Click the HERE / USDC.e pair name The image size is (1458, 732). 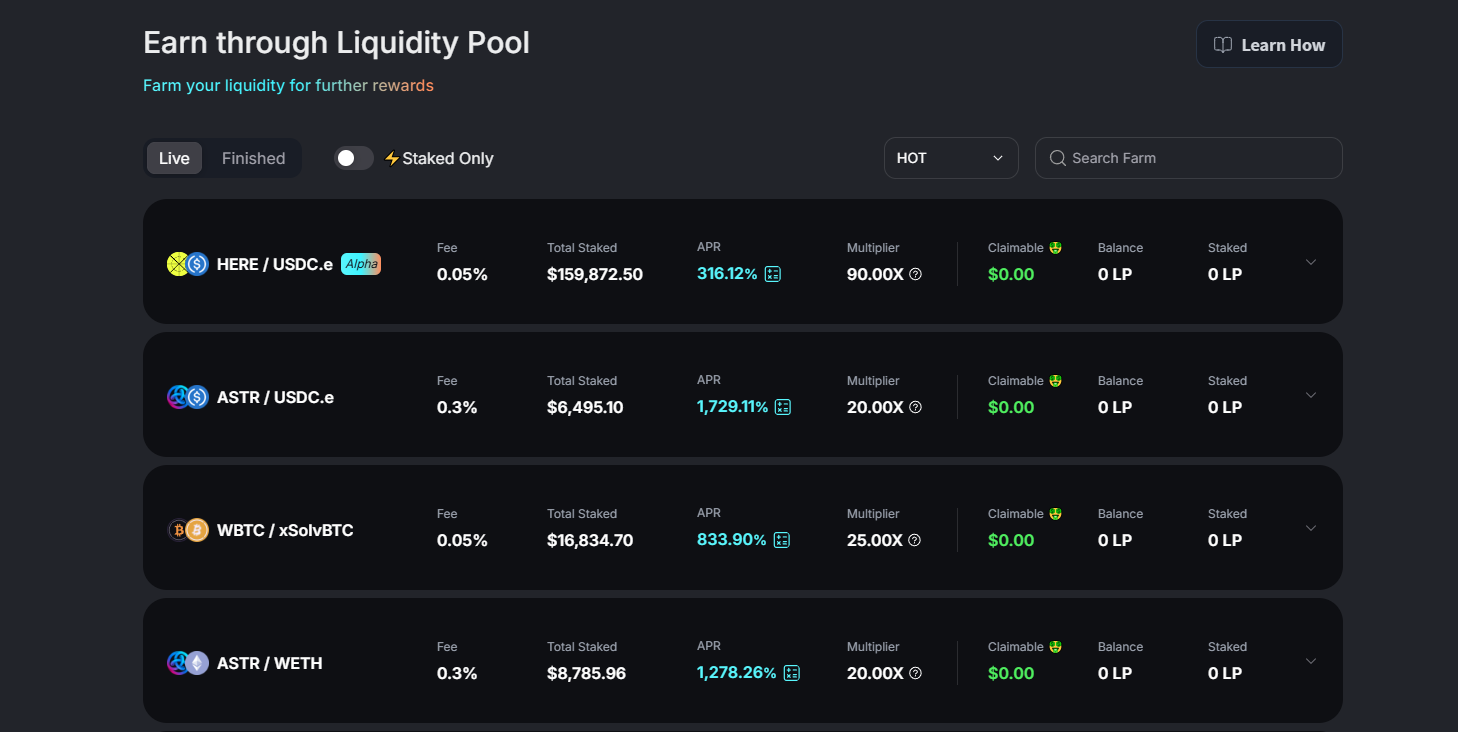click(x=275, y=265)
